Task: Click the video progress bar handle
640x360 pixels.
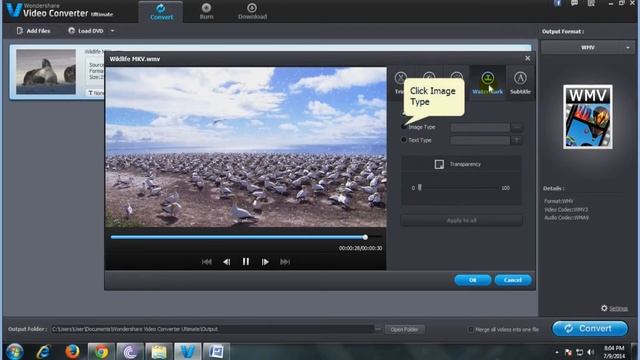Action: (365, 237)
